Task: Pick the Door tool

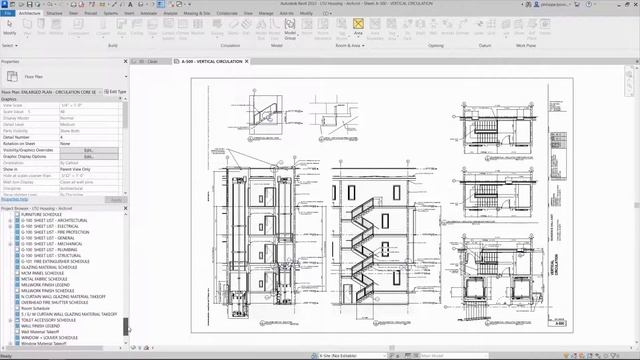Action: tap(41, 27)
